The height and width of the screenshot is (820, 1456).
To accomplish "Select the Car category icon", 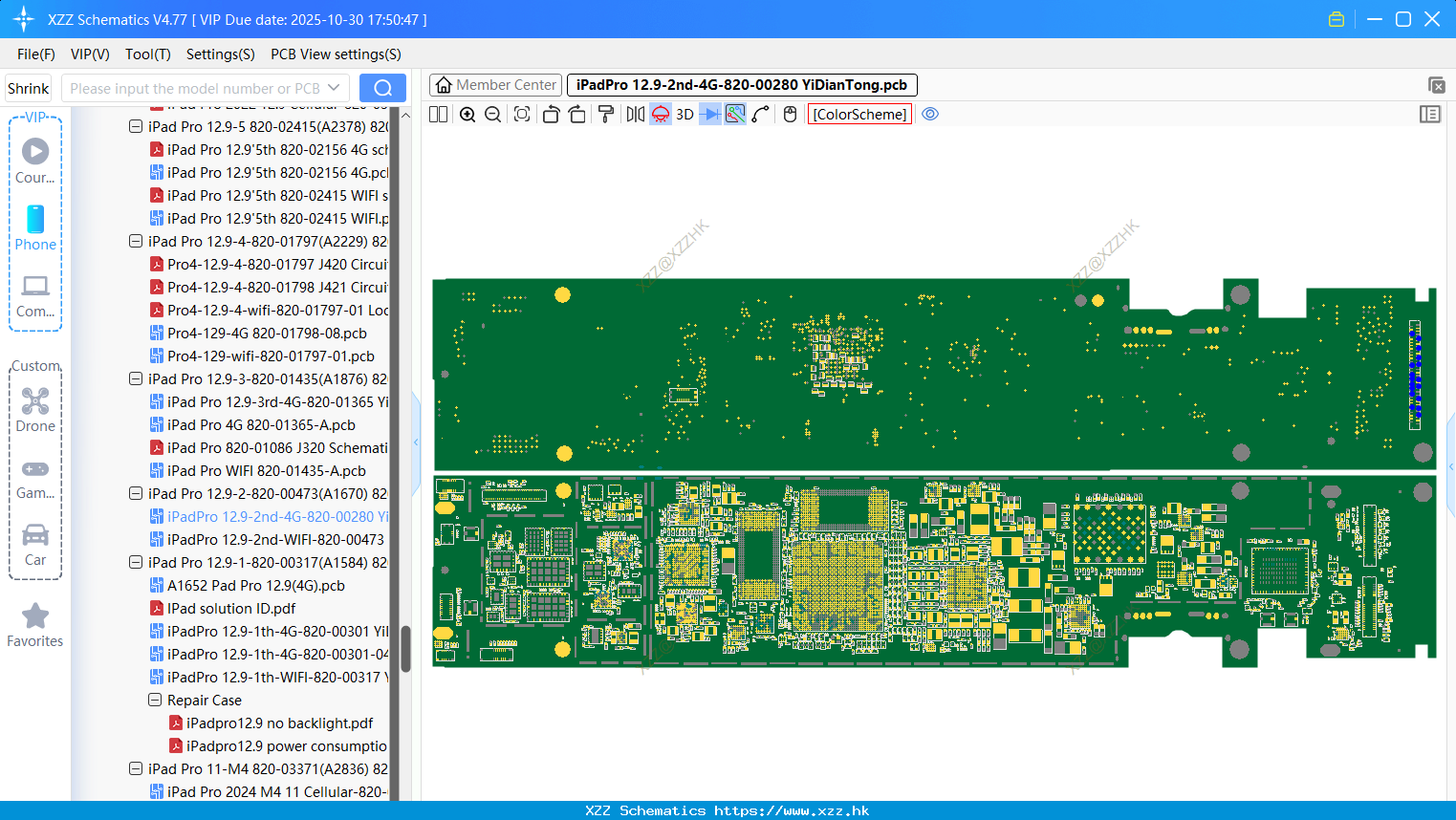I will (x=35, y=544).
